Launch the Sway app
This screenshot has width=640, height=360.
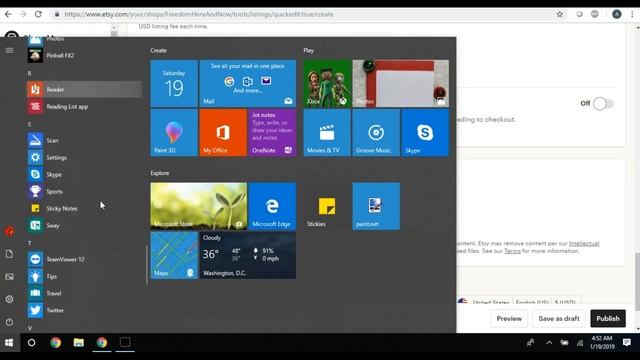tap(84, 225)
